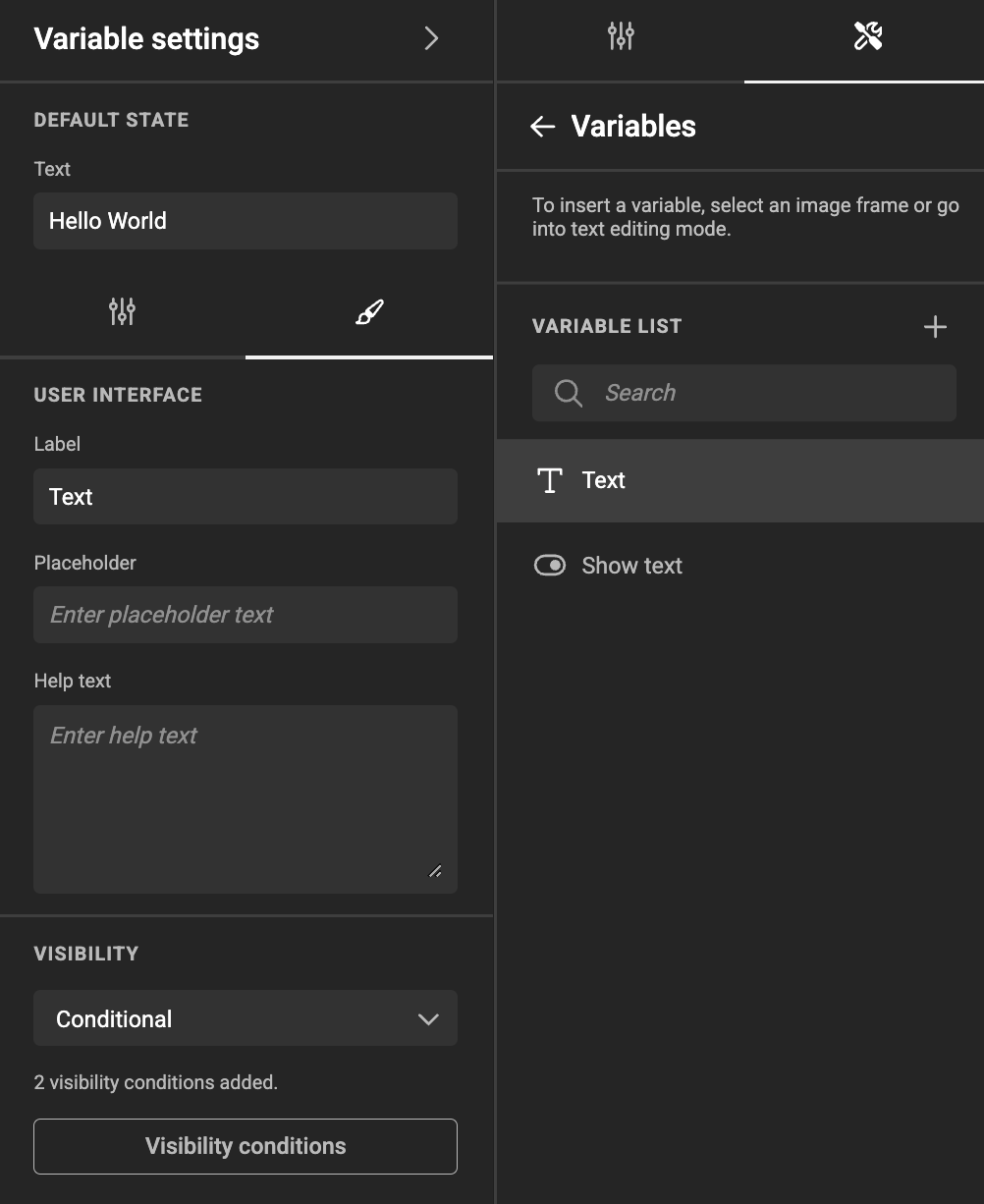Add a new variable with plus icon
The height and width of the screenshot is (1204, 984).
click(935, 327)
